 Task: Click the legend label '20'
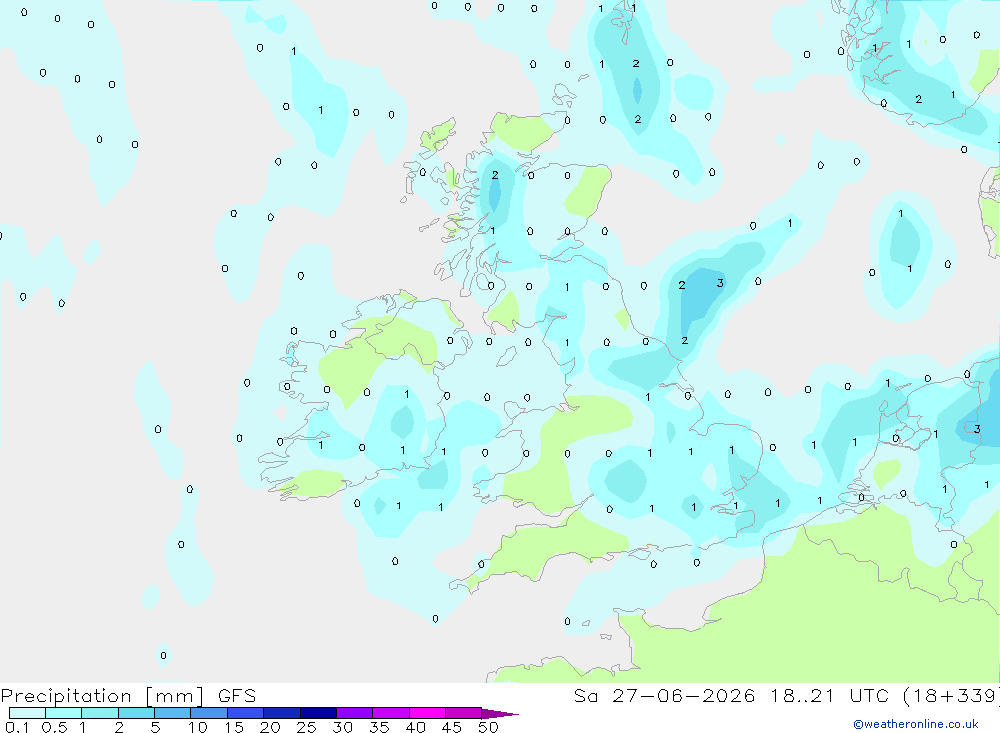point(270,727)
